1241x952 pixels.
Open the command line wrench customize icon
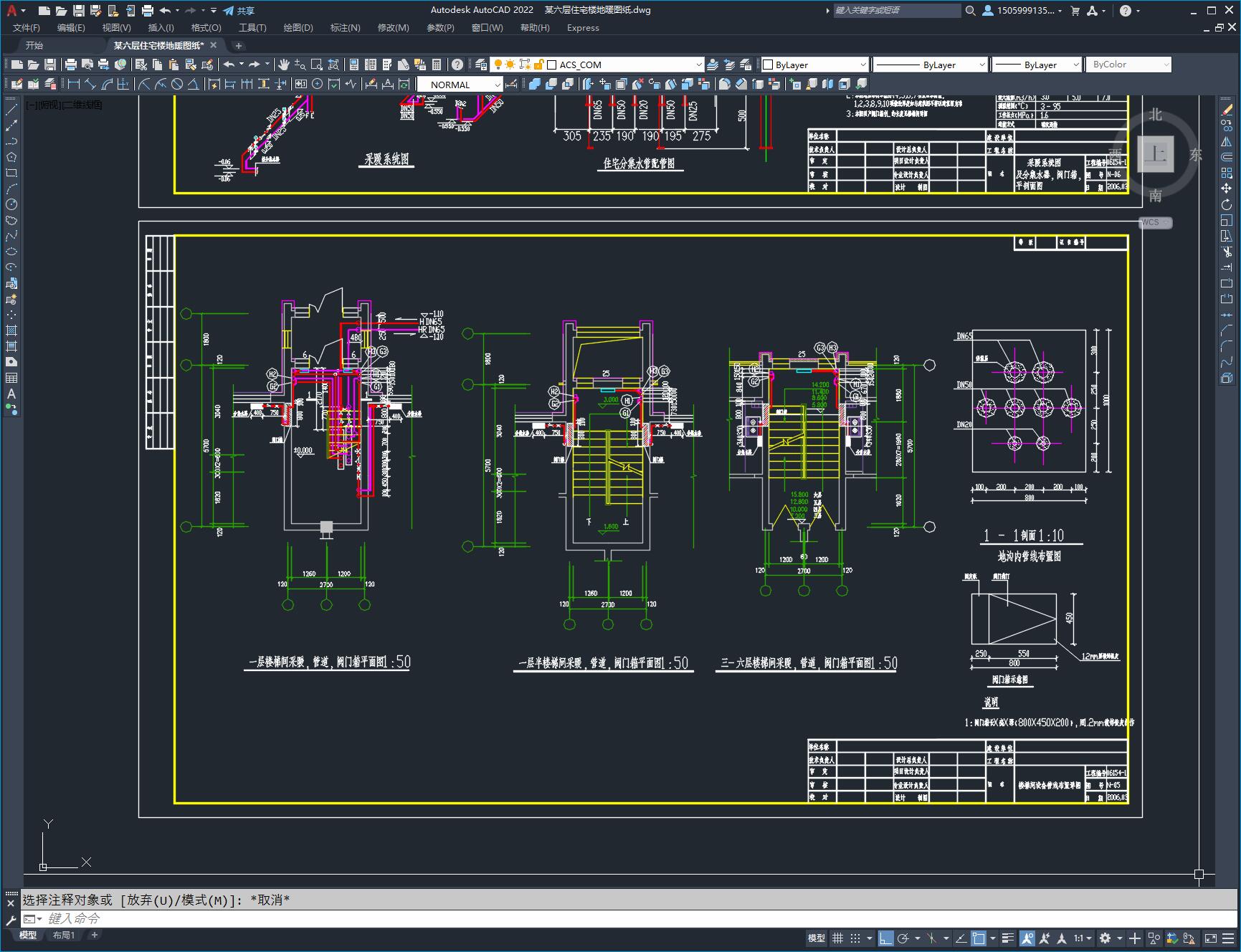click(x=11, y=920)
